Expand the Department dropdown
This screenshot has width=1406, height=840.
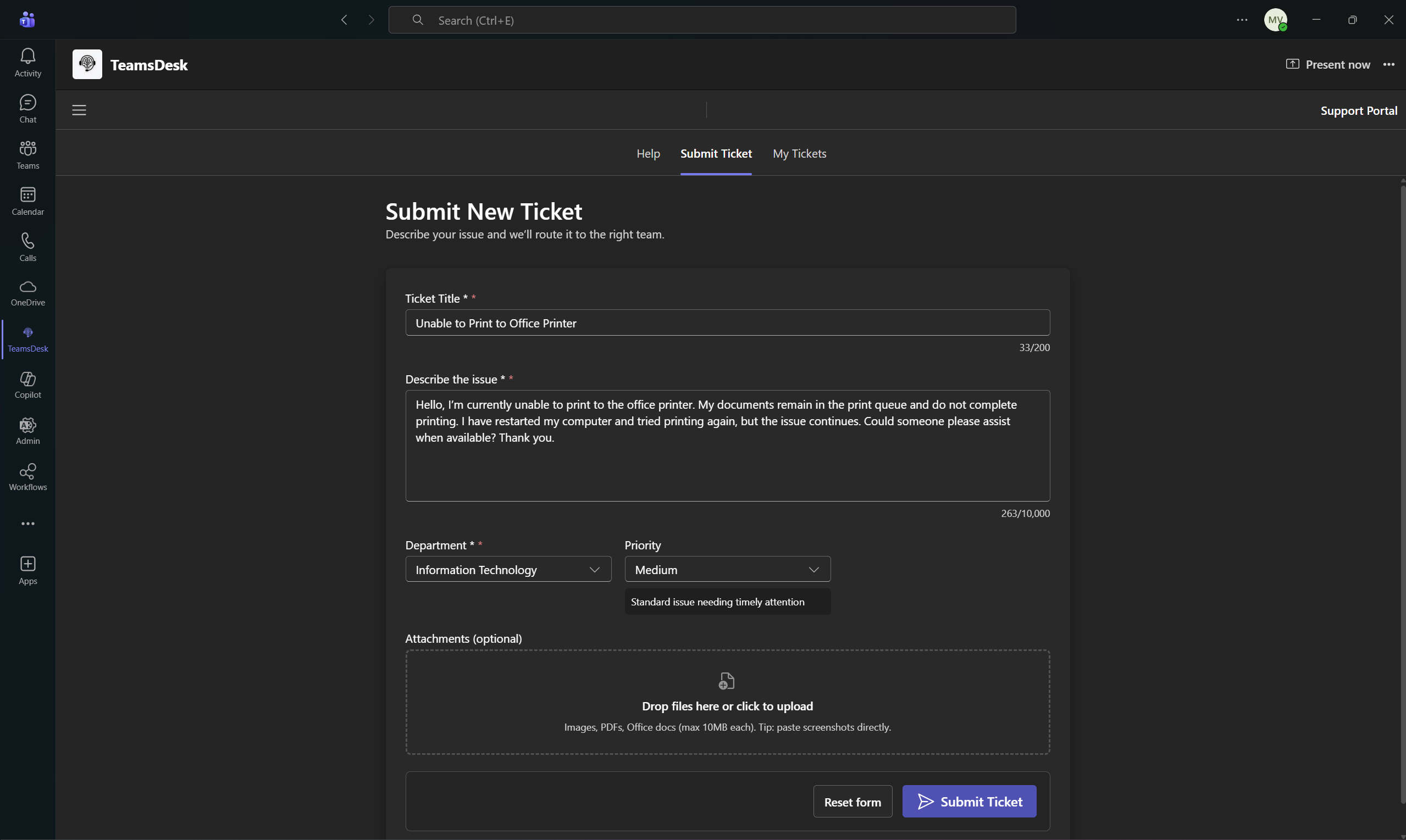point(508,570)
